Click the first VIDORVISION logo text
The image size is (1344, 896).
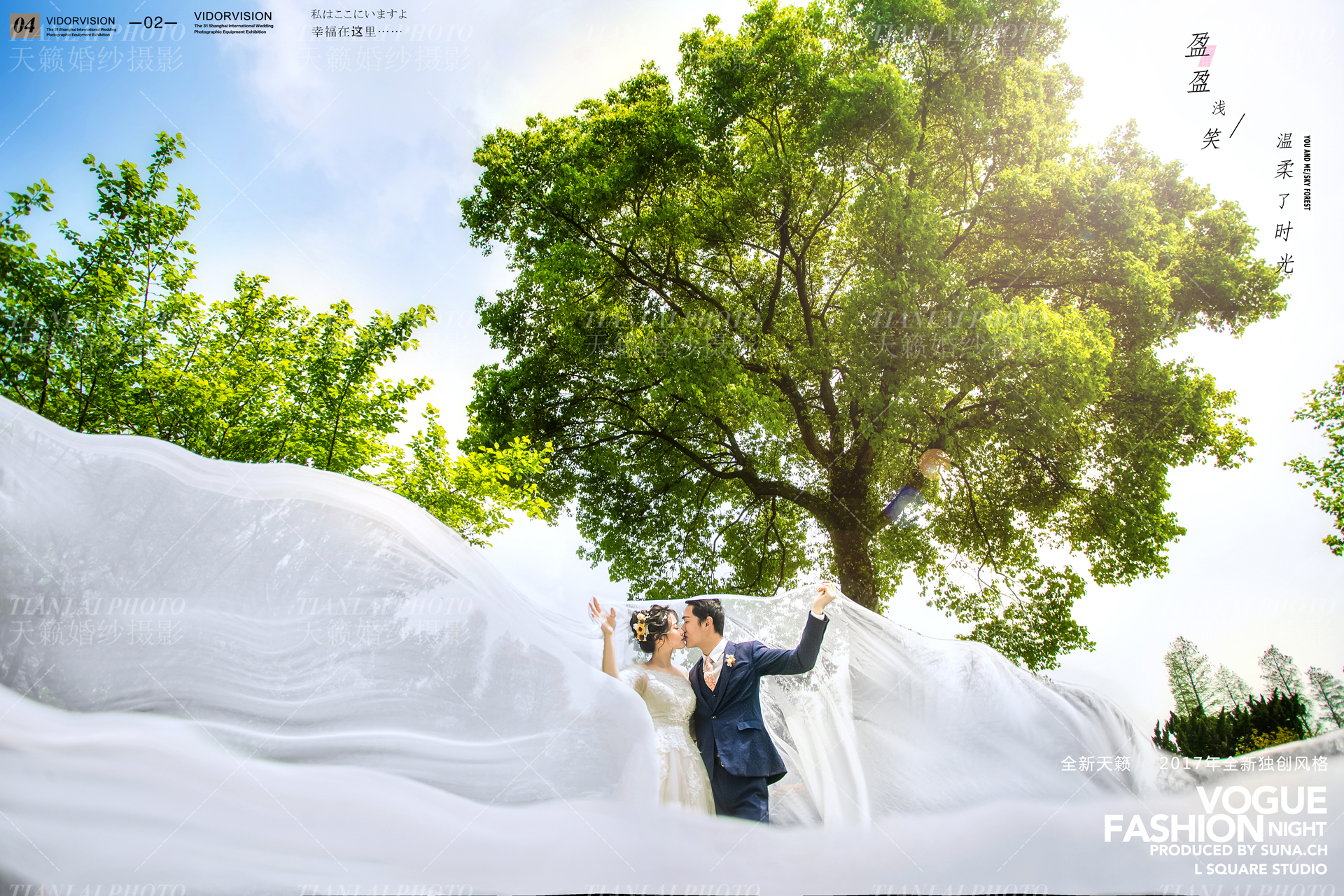click(80, 21)
